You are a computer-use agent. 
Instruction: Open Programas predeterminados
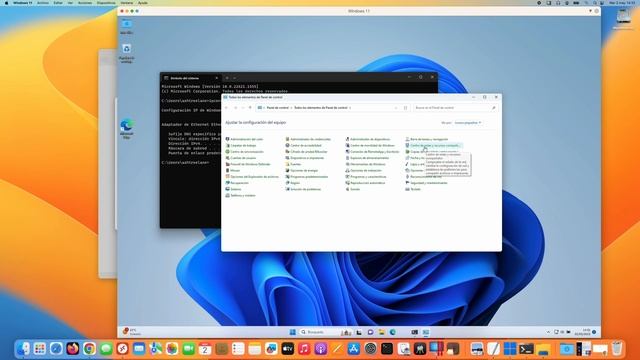[307, 177]
